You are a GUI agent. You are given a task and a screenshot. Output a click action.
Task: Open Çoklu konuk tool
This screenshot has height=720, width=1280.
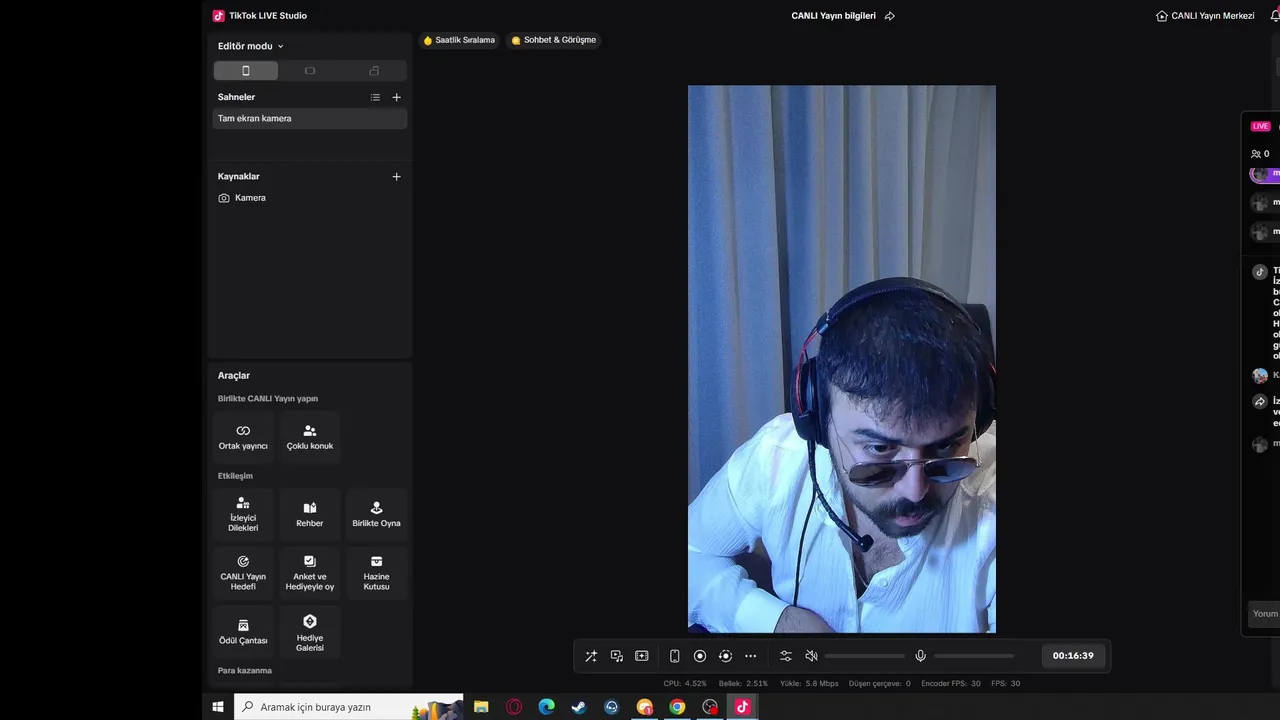310,437
